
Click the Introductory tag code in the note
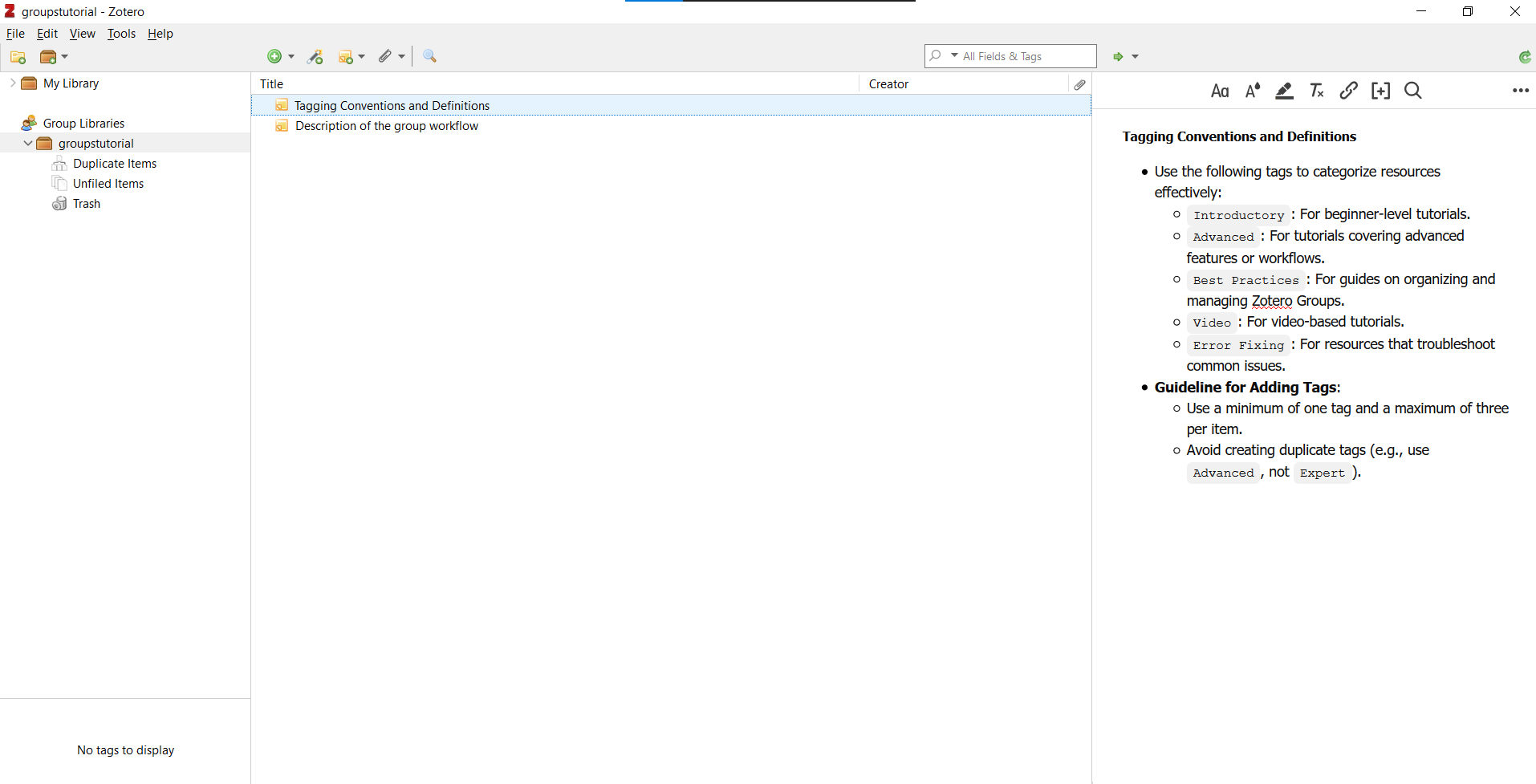(x=1238, y=215)
